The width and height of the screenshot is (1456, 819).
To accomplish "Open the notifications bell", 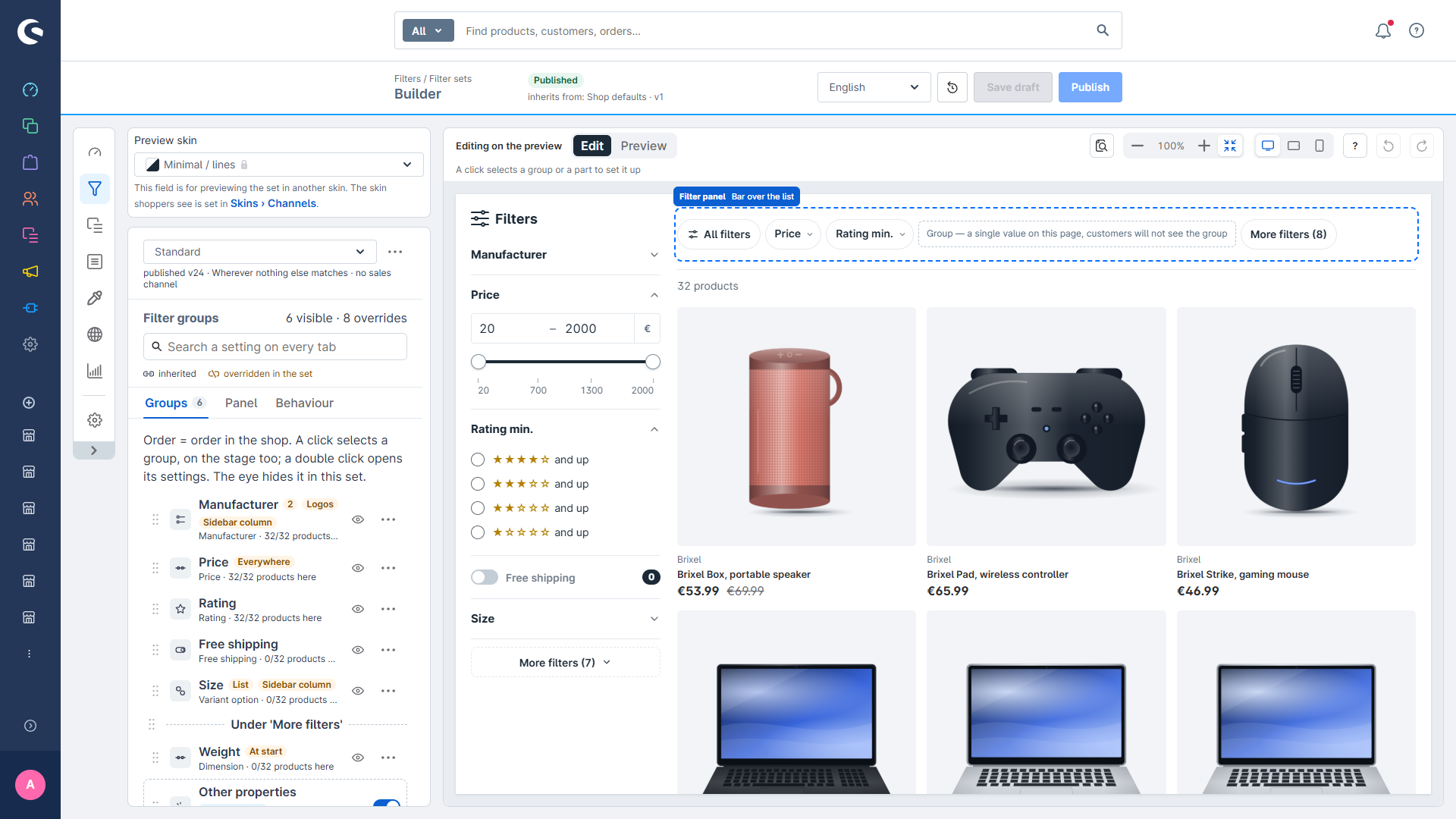I will point(1383,30).
